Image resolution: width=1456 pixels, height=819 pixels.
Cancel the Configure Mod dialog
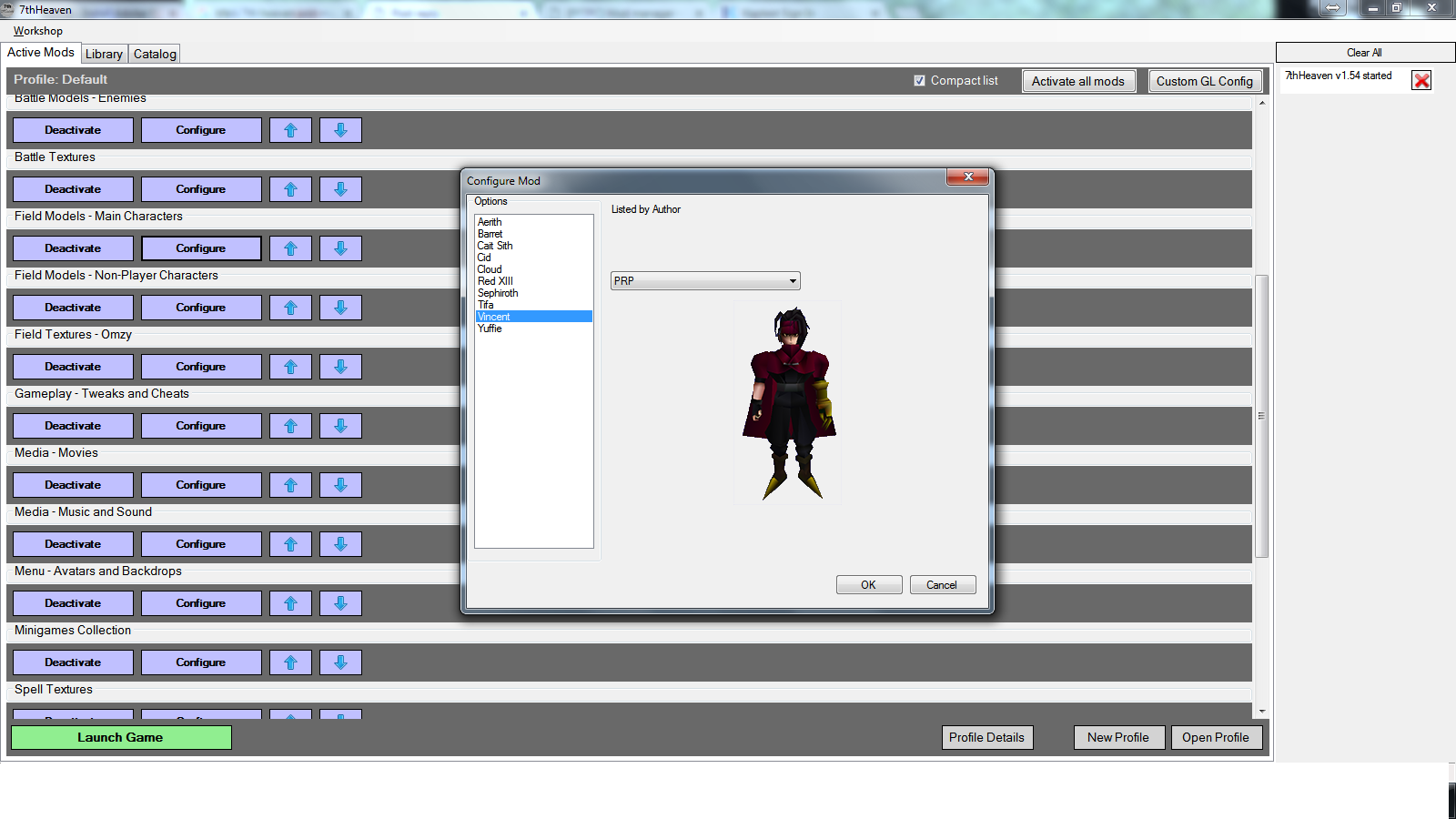click(943, 585)
